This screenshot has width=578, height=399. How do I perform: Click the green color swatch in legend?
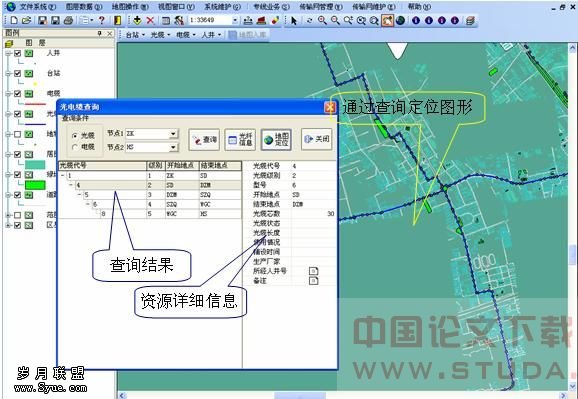coord(35,185)
